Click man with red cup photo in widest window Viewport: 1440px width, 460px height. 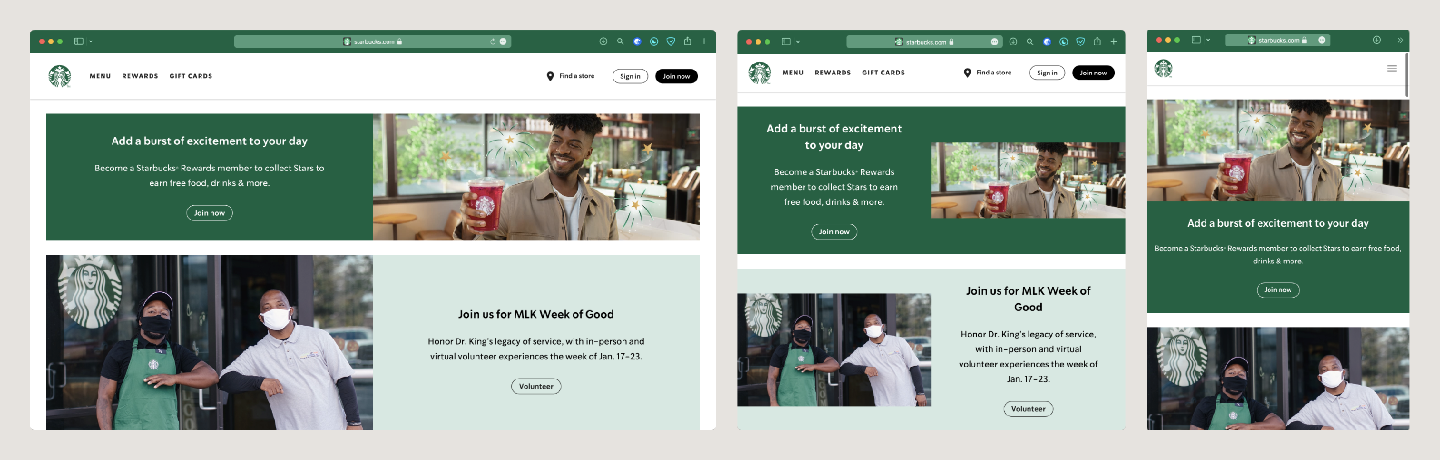[x=536, y=176]
